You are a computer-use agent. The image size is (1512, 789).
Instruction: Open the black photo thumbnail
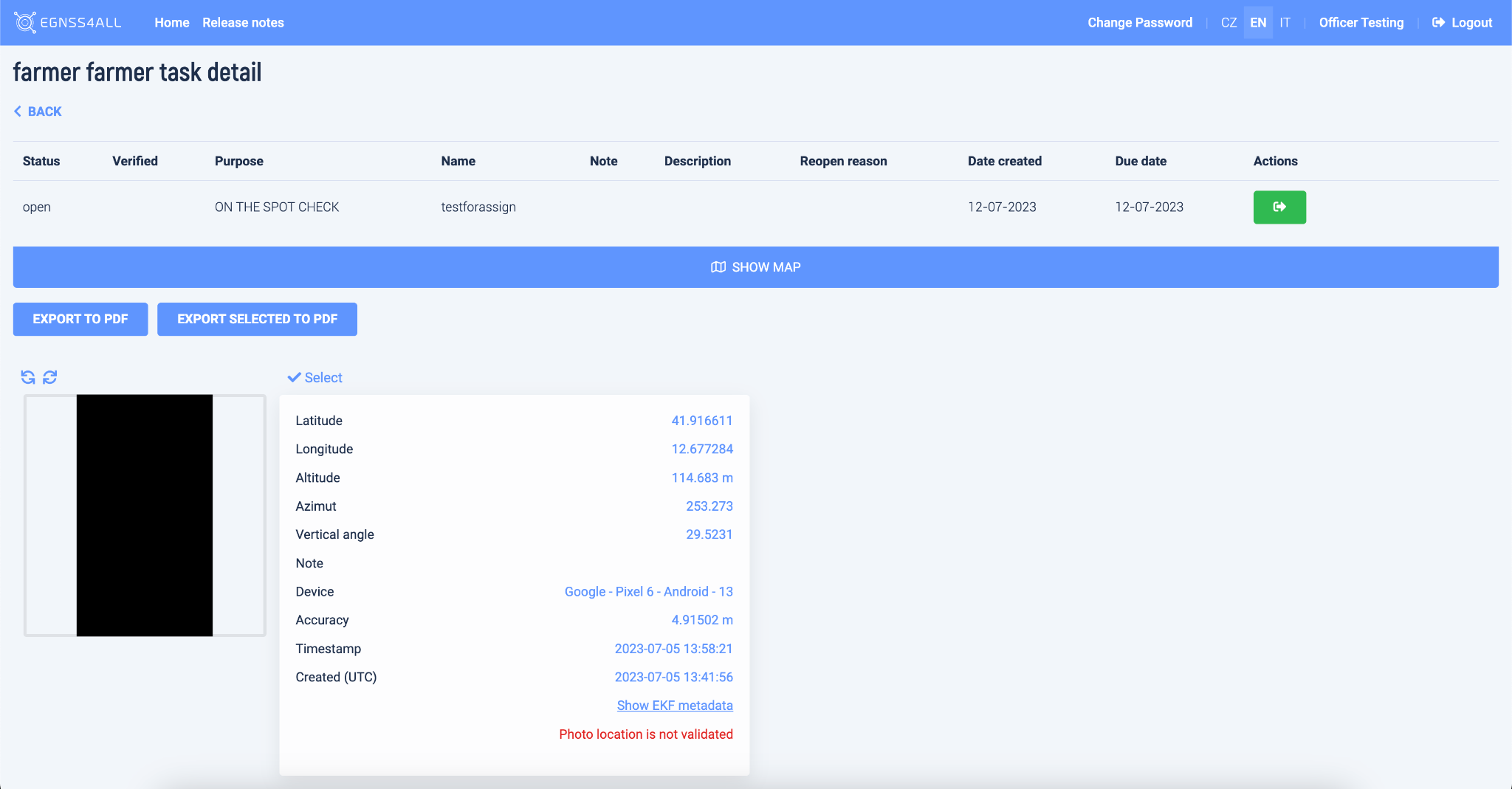point(145,515)
